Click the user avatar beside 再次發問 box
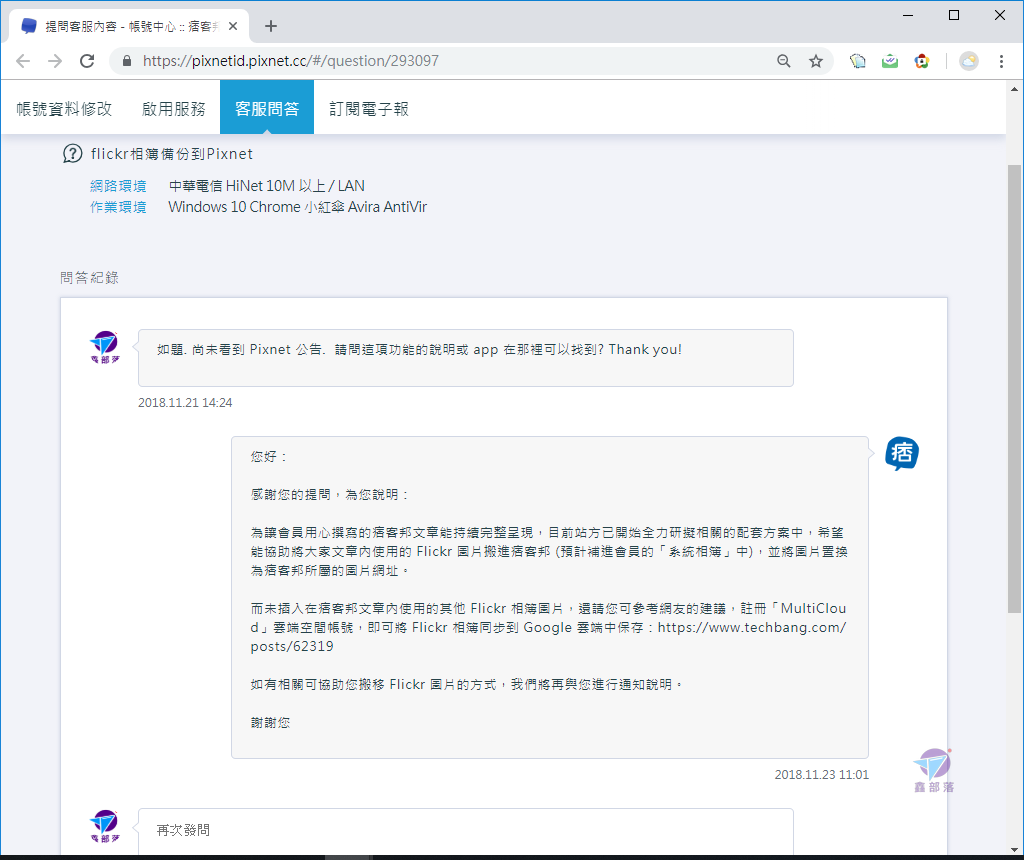The width and height of the screenshot is (1024, 860). coord(104,826)
